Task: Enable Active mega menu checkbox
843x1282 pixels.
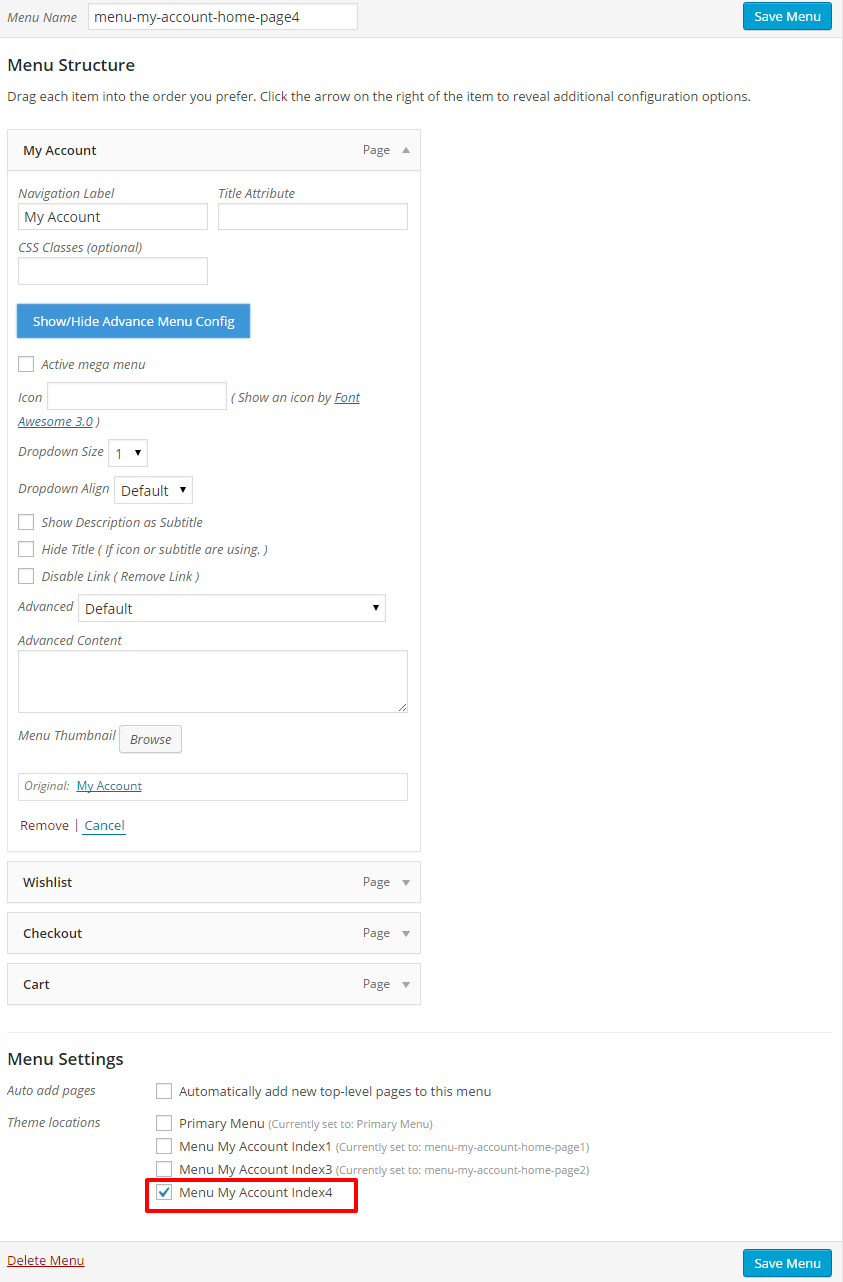Action: coord(26,364)
